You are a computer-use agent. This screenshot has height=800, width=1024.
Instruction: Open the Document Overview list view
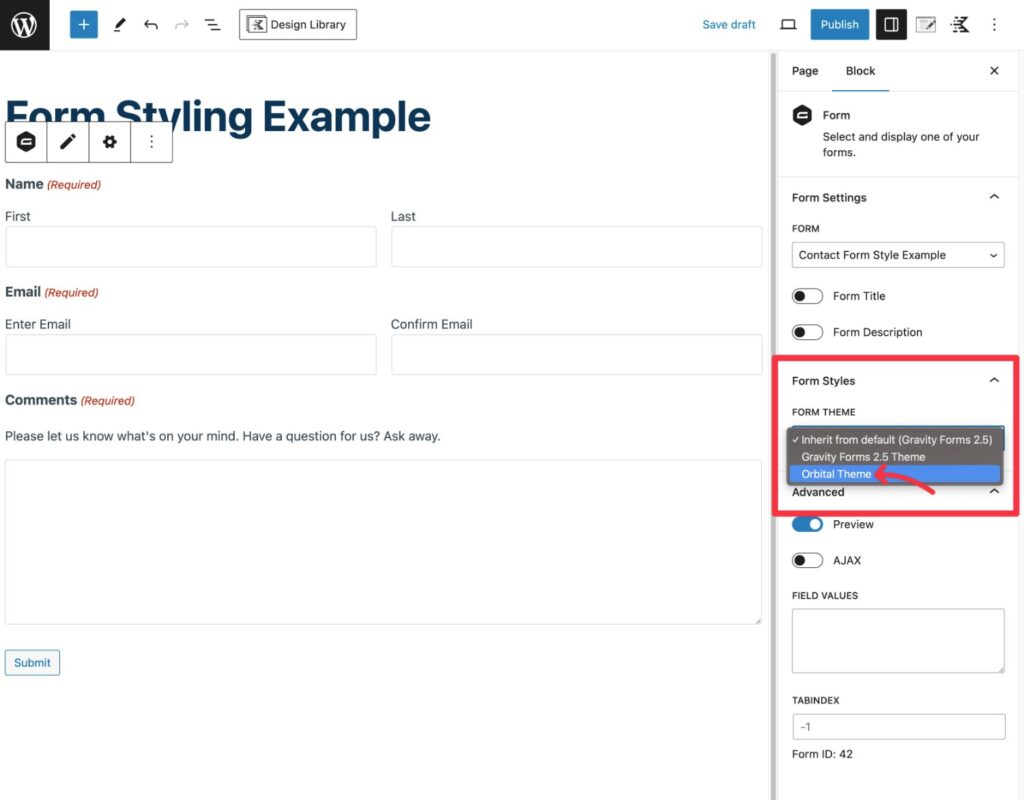pyautogui.click(x=211, y=24)
